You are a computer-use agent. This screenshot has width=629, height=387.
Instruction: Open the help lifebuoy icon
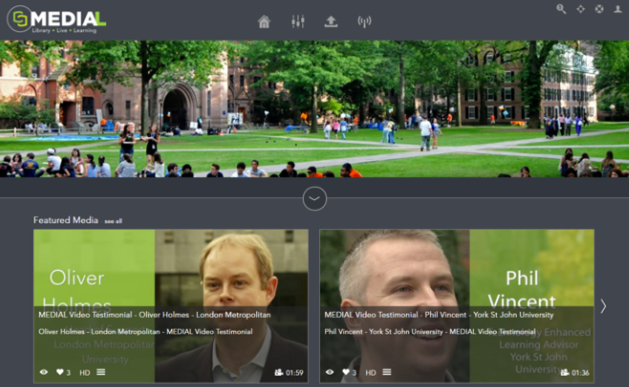click(599, 9)
